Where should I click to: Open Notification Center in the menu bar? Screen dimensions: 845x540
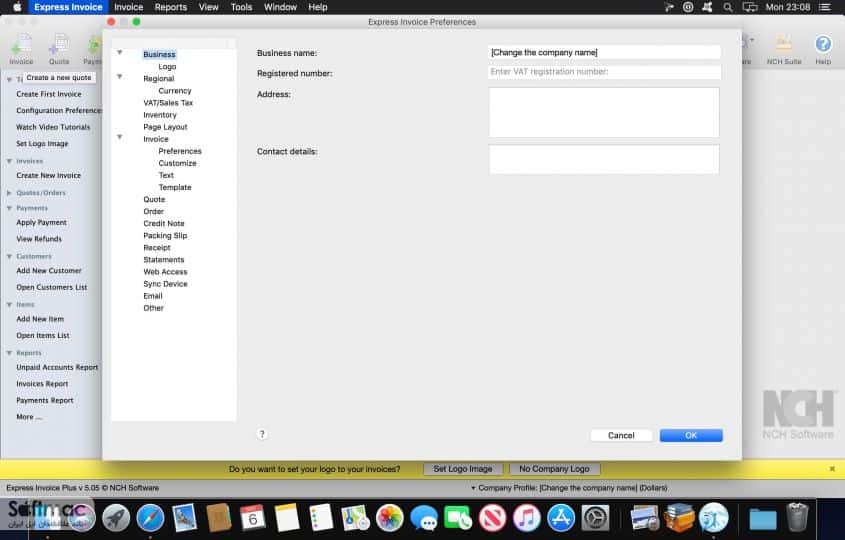825,7
